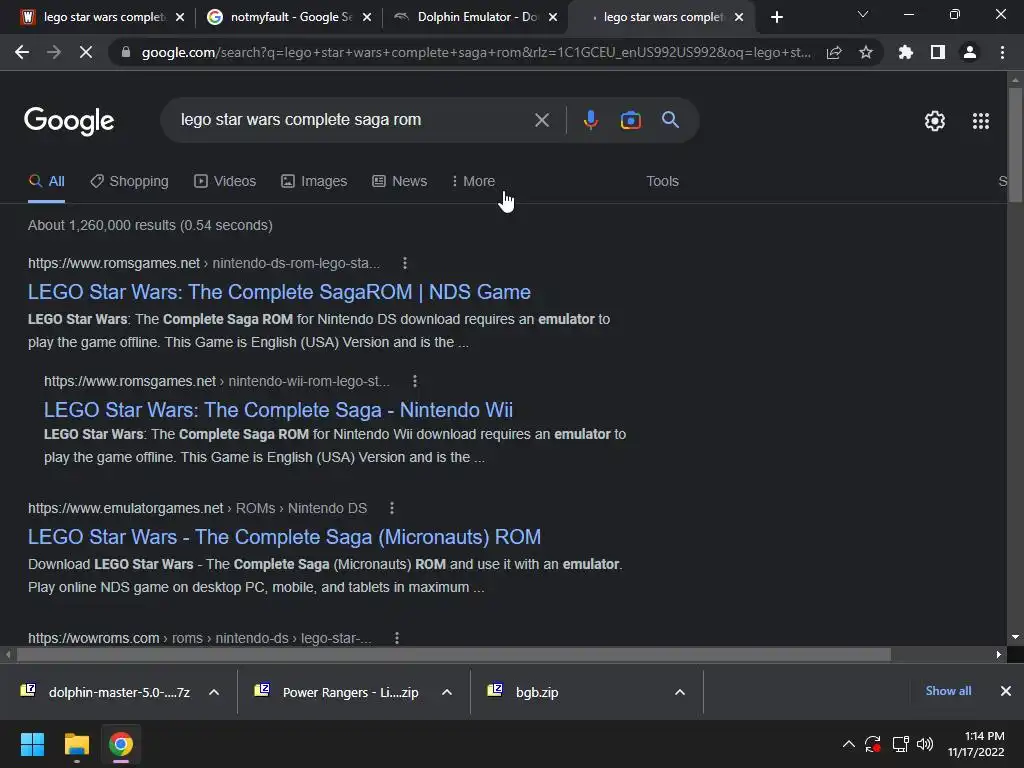Image resolution: width=1024 pixels, height=768 pixels.
Task: Bookmark this page with the star icon
Action: pyautogui.click(x=866, y=52)
